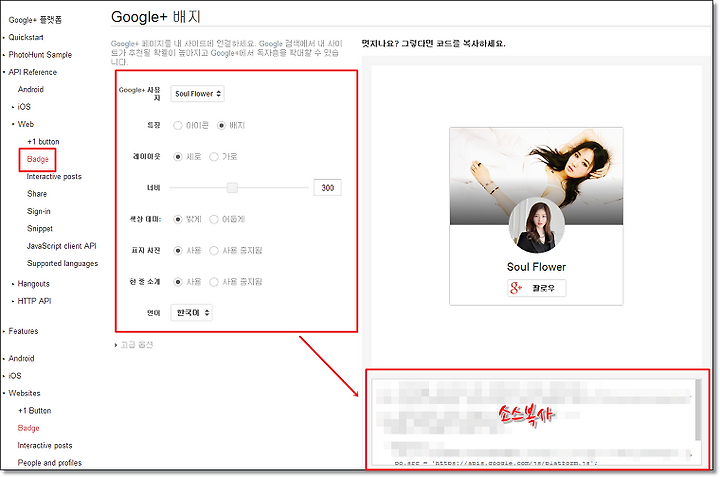Open Google+ 플랫폼 link at sidebar top
The height and width of the screenshot is (477, 720).
[x=35, y=20]
